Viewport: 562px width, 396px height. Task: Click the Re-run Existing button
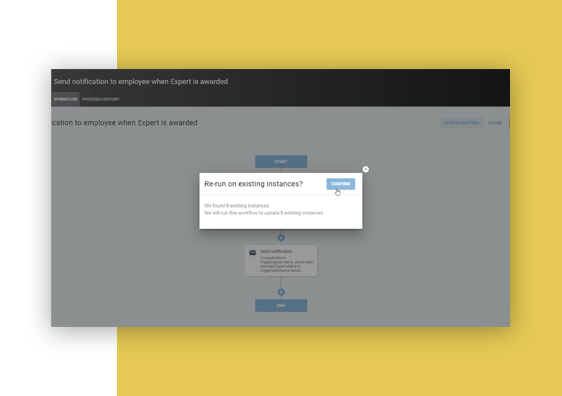coord(461,123)
